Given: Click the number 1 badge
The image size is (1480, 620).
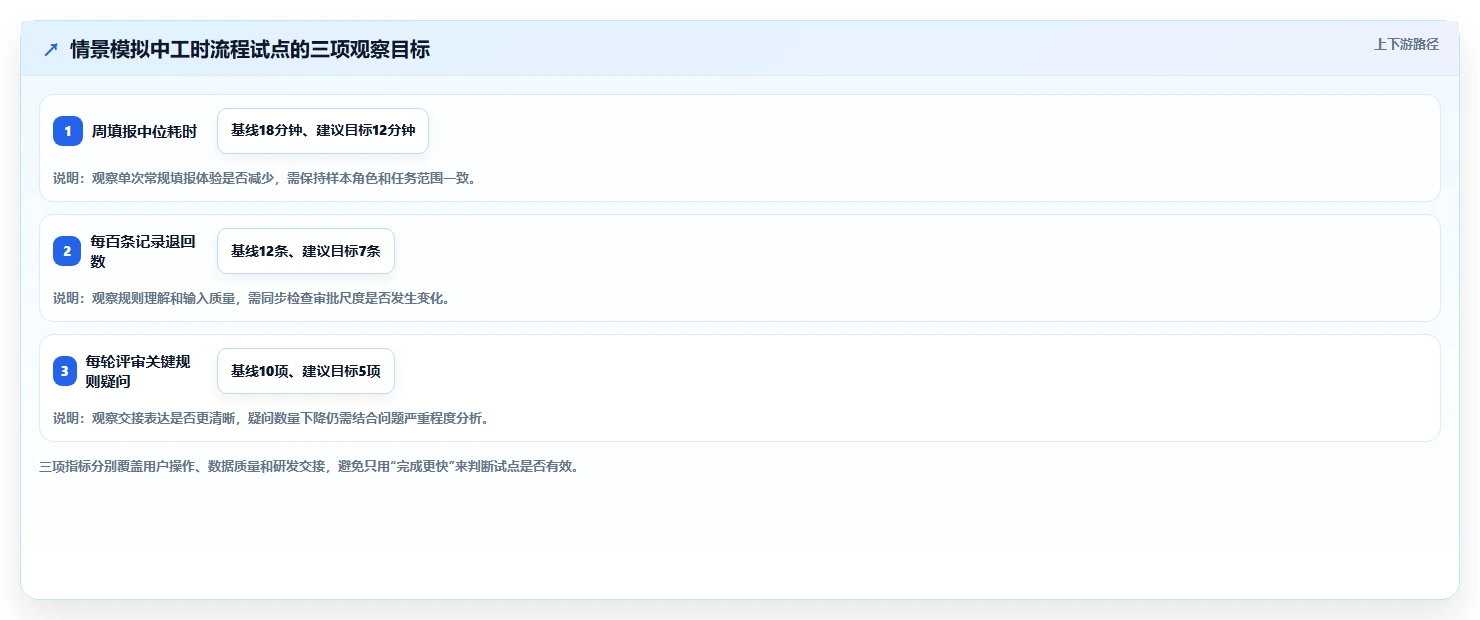Looking at the screenshot, I should (x=68, y=131).
